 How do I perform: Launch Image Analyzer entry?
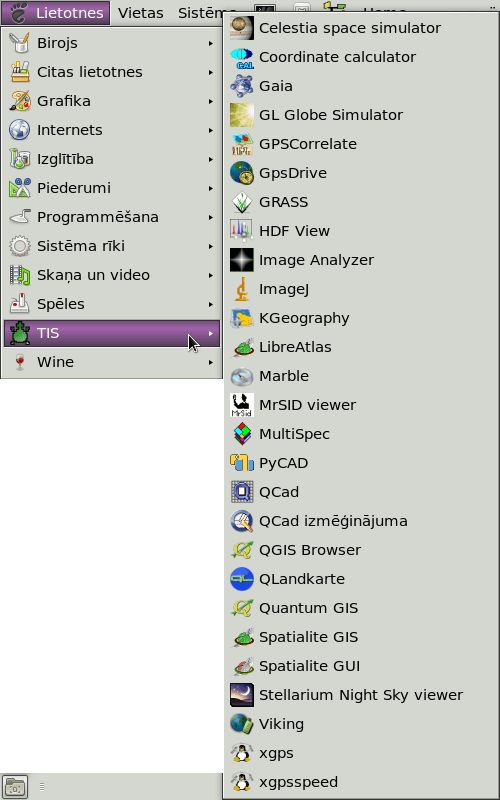[361, 260]
